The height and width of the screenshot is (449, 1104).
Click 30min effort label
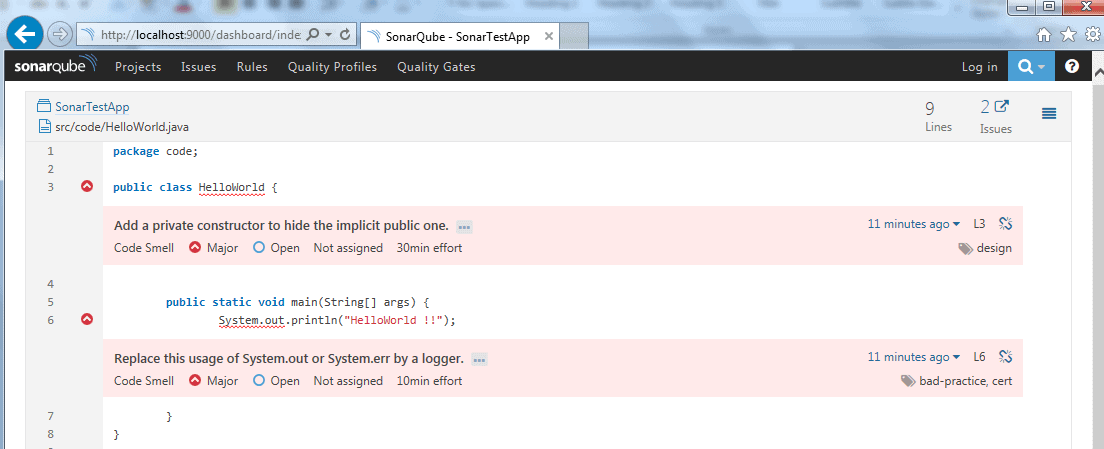[429, 248]
